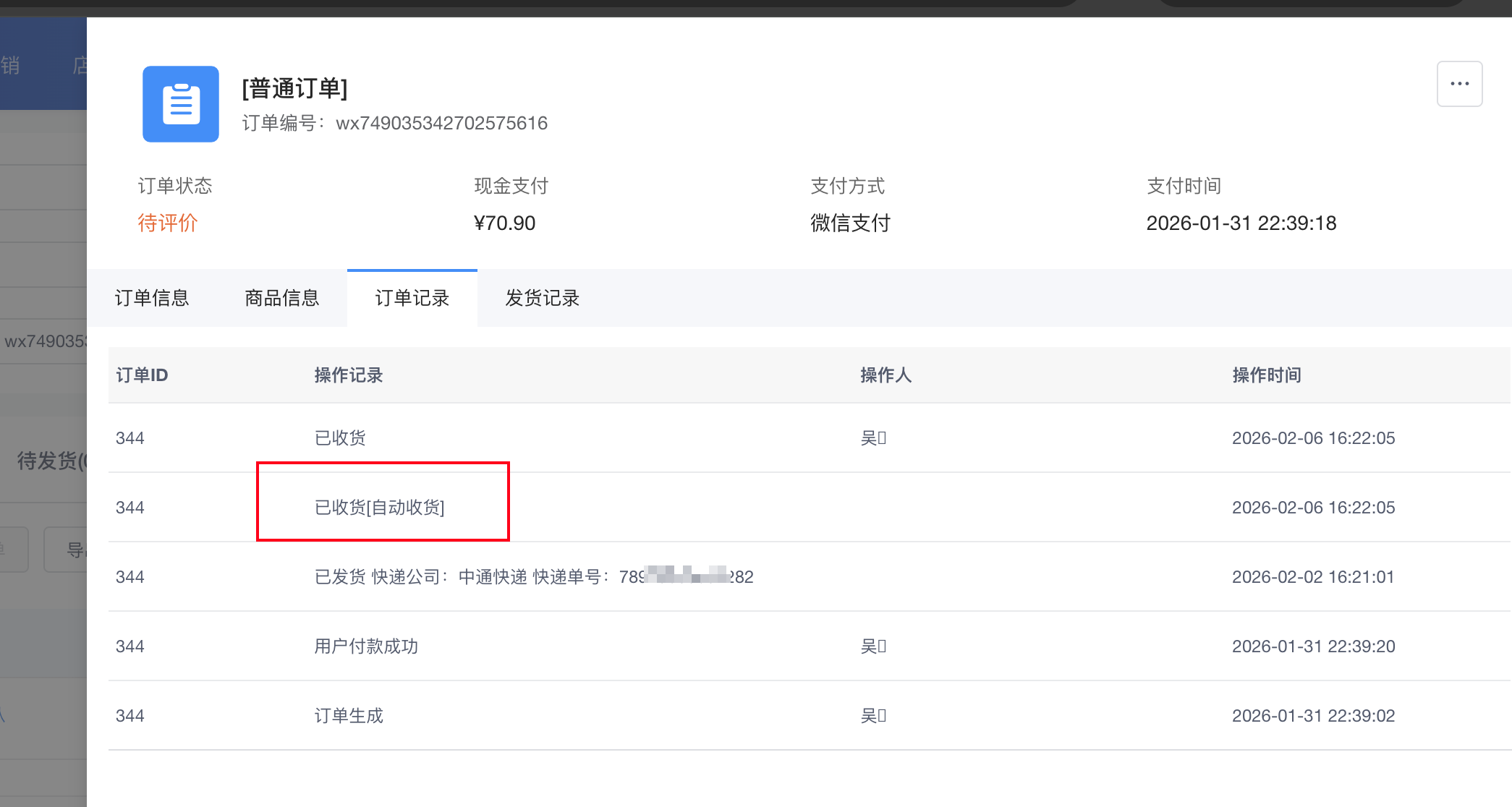Select the 订单记录 tab
Screen dimensions: 1512x807
[x=412, y=298]
